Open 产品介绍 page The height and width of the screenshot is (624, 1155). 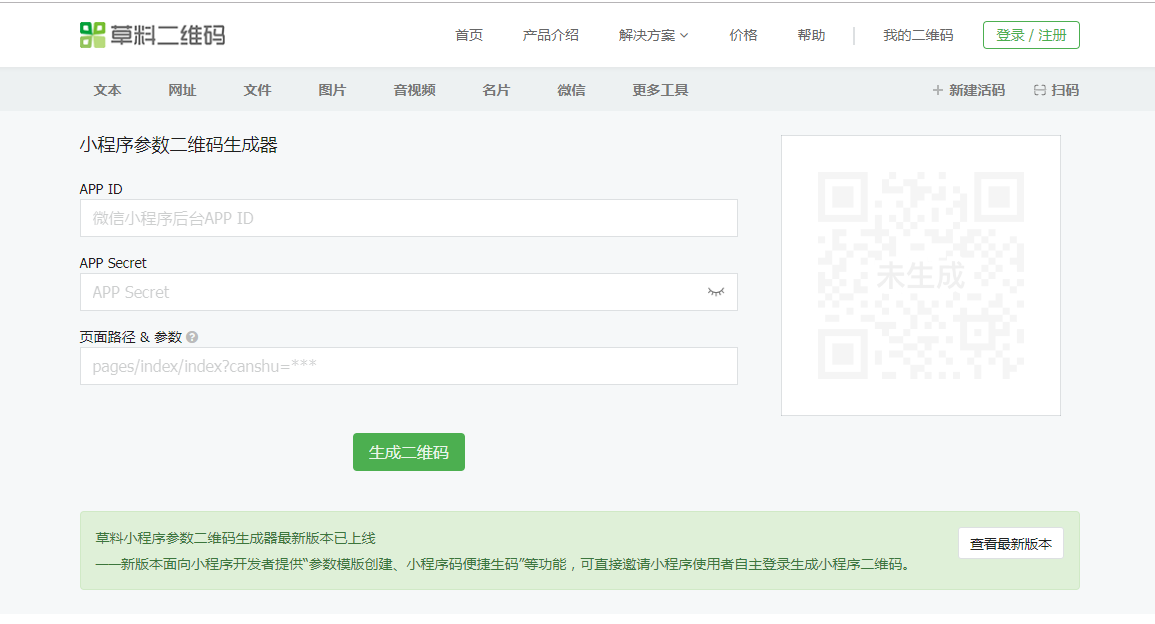[x=550, y=35]
